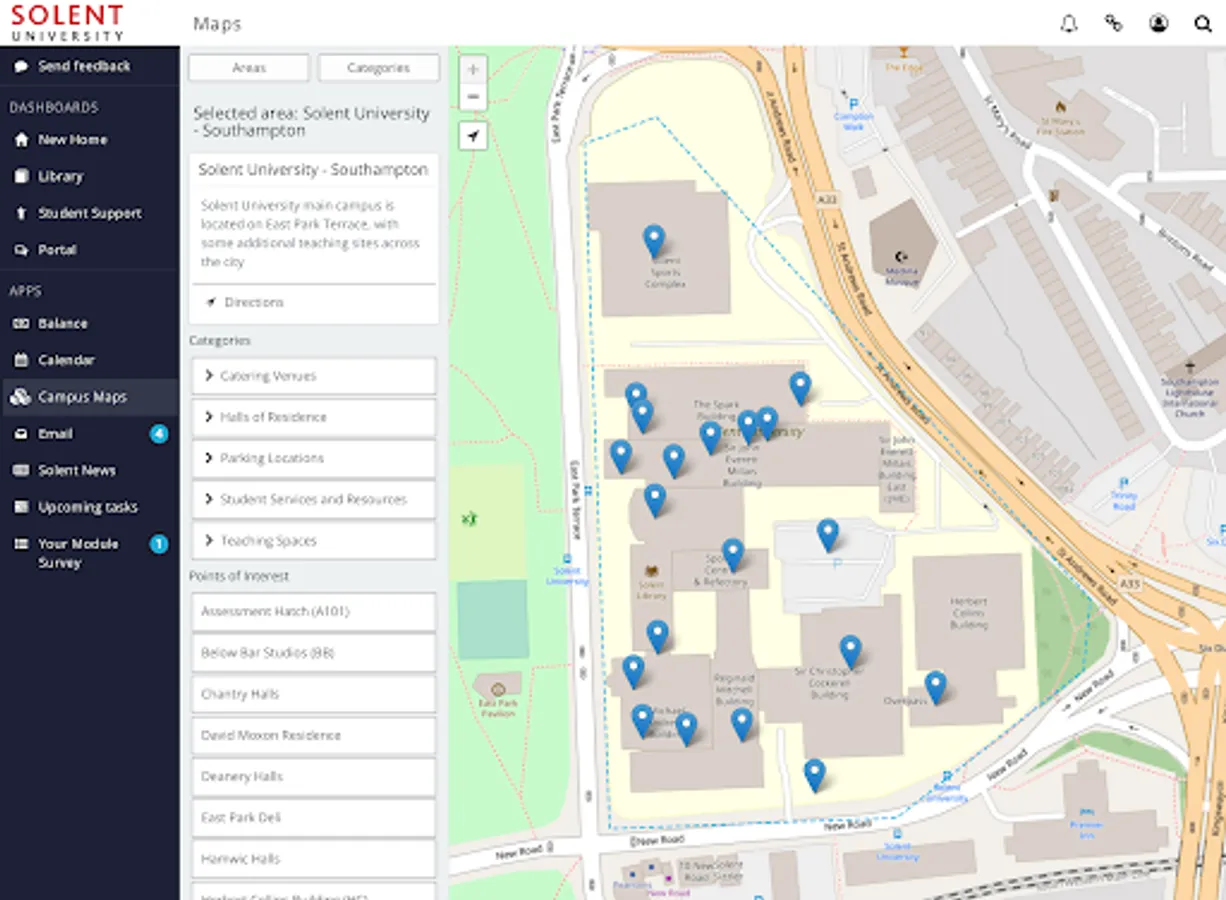Zoom in the map with plus button
Viewport: 1226px width, 900px height.
(473, 70)
